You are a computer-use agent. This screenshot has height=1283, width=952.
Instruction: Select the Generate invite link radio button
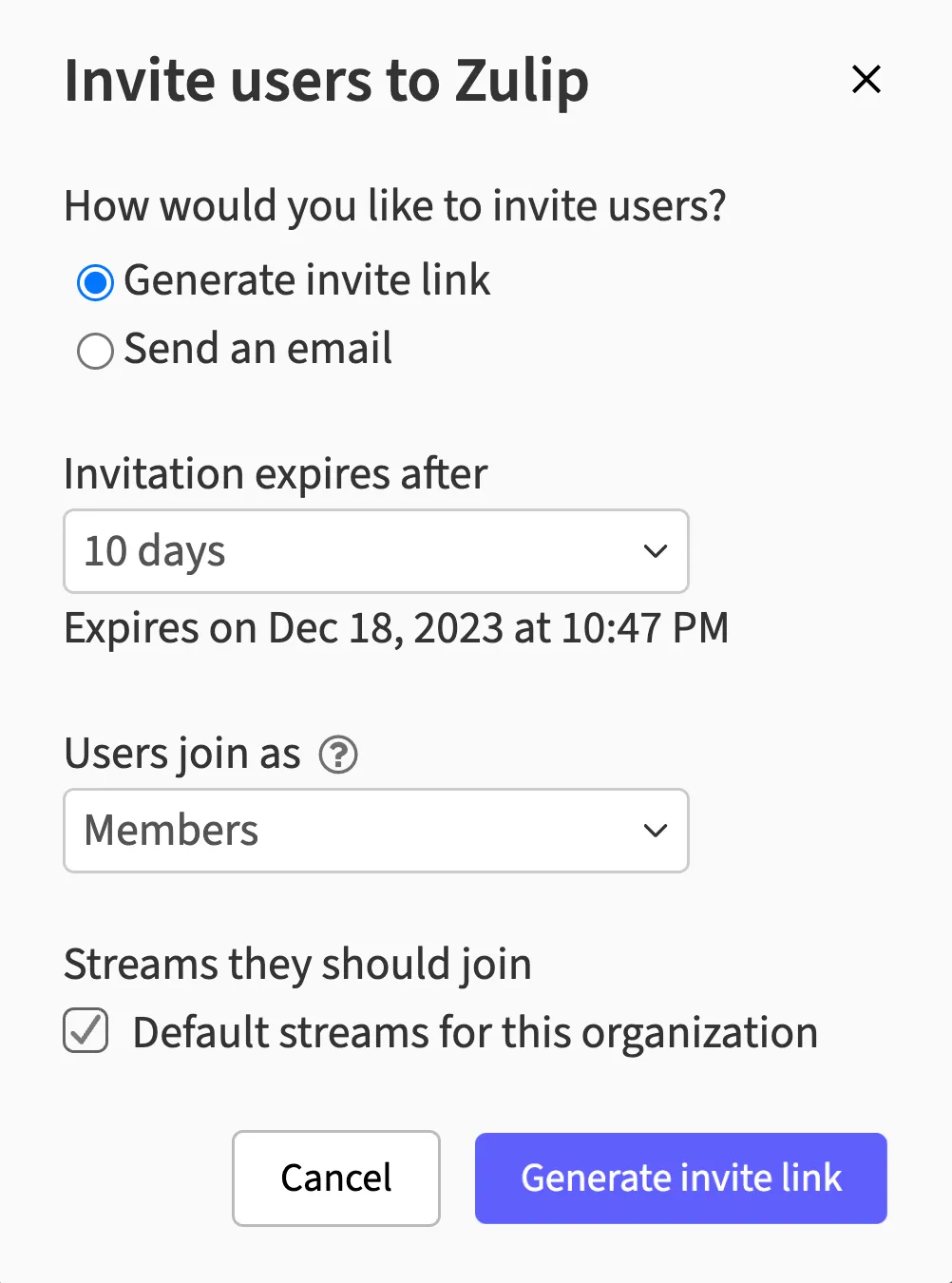tap(95, 282)
